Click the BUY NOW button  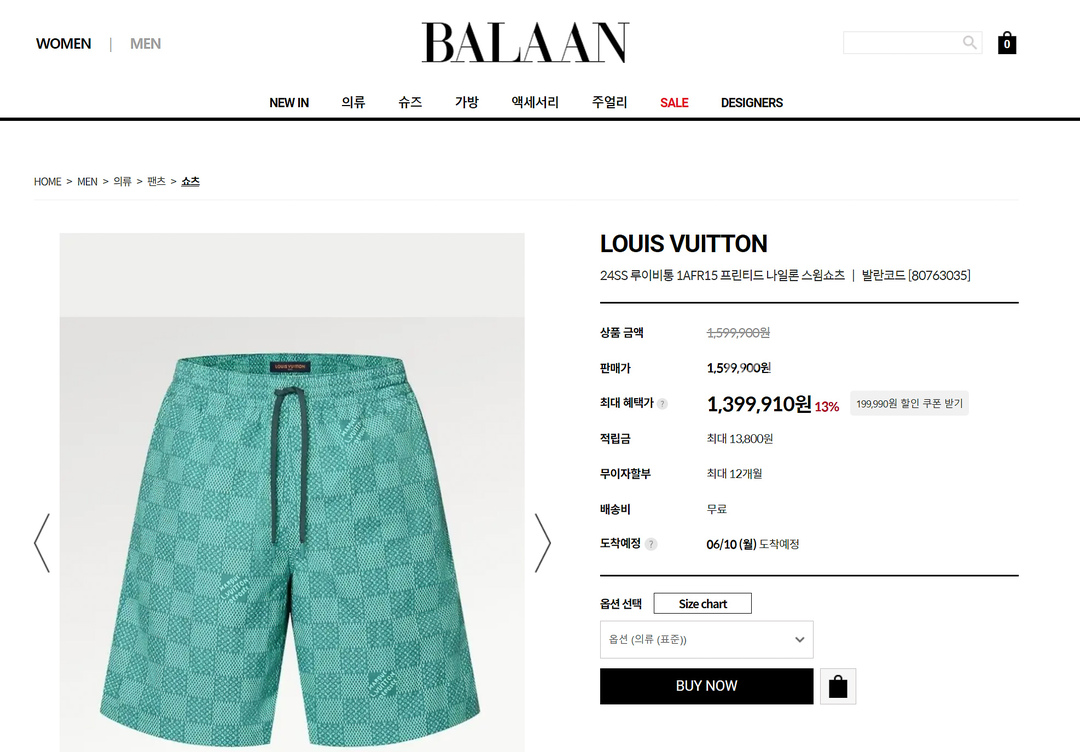coord(706,686)
